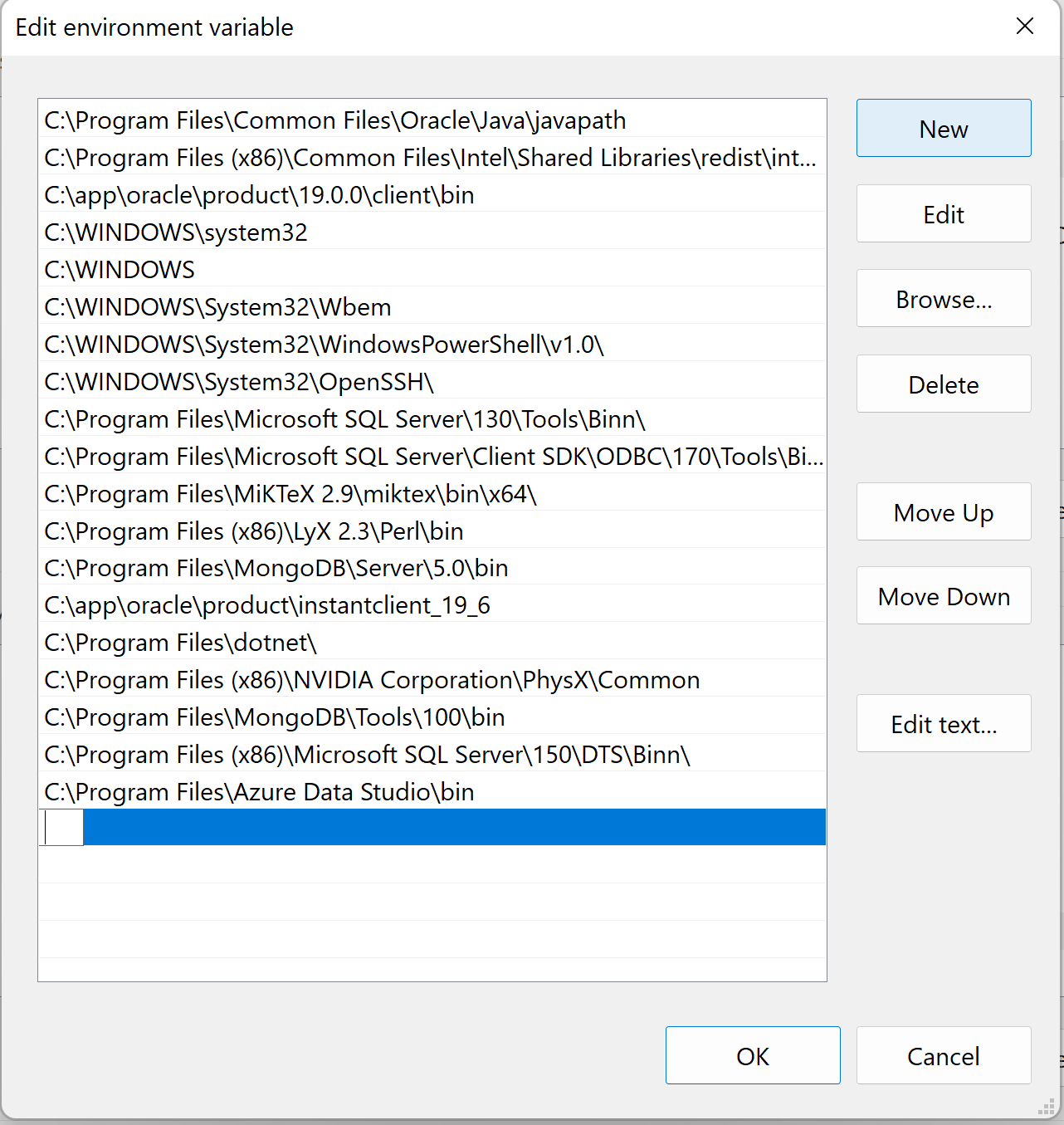Image resolution: width=1064 pixels, height=1125 pixels.
Task: Select the dotnet path entry
Action: pyautogui.click(x=432, y=643)
